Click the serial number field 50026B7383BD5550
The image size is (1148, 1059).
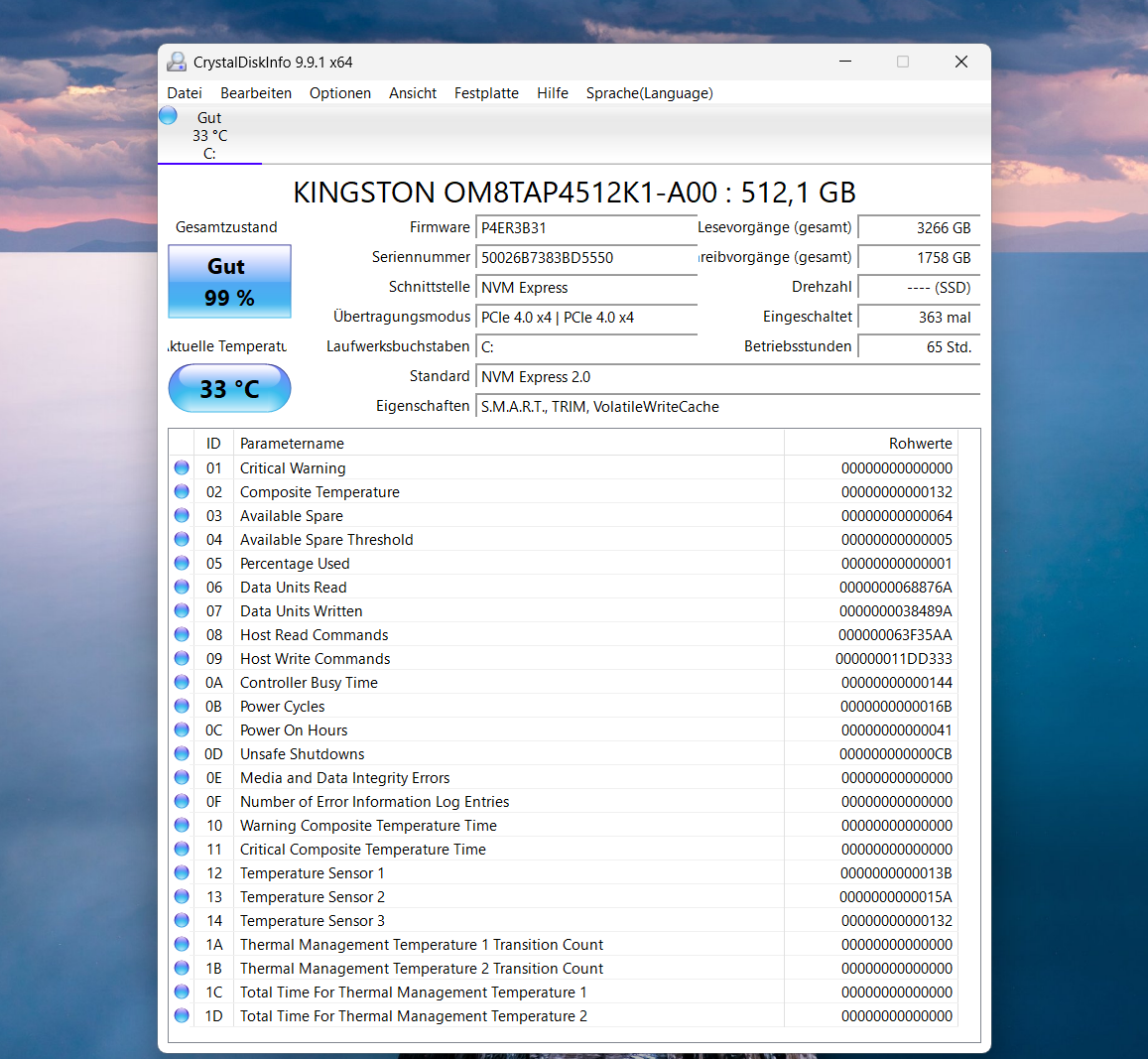click(585, 258)
